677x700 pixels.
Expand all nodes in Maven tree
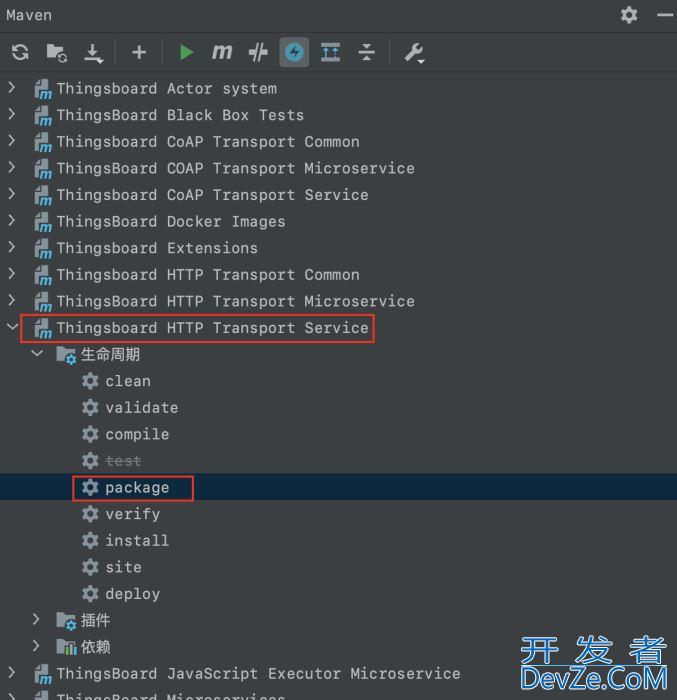tap(330, 52)
